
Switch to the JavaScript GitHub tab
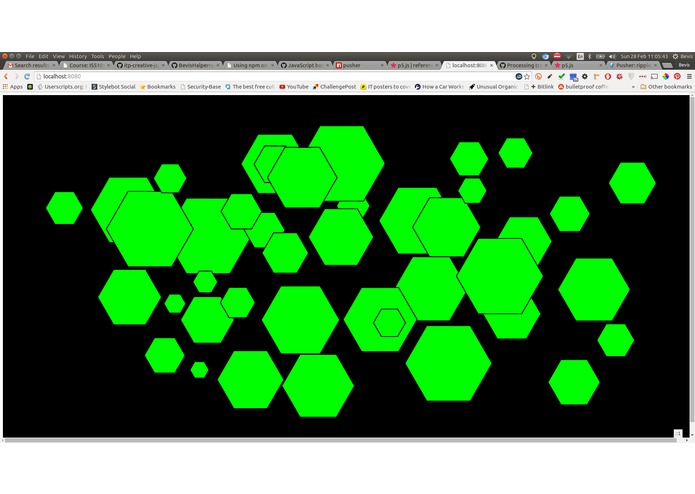[304, 65]
